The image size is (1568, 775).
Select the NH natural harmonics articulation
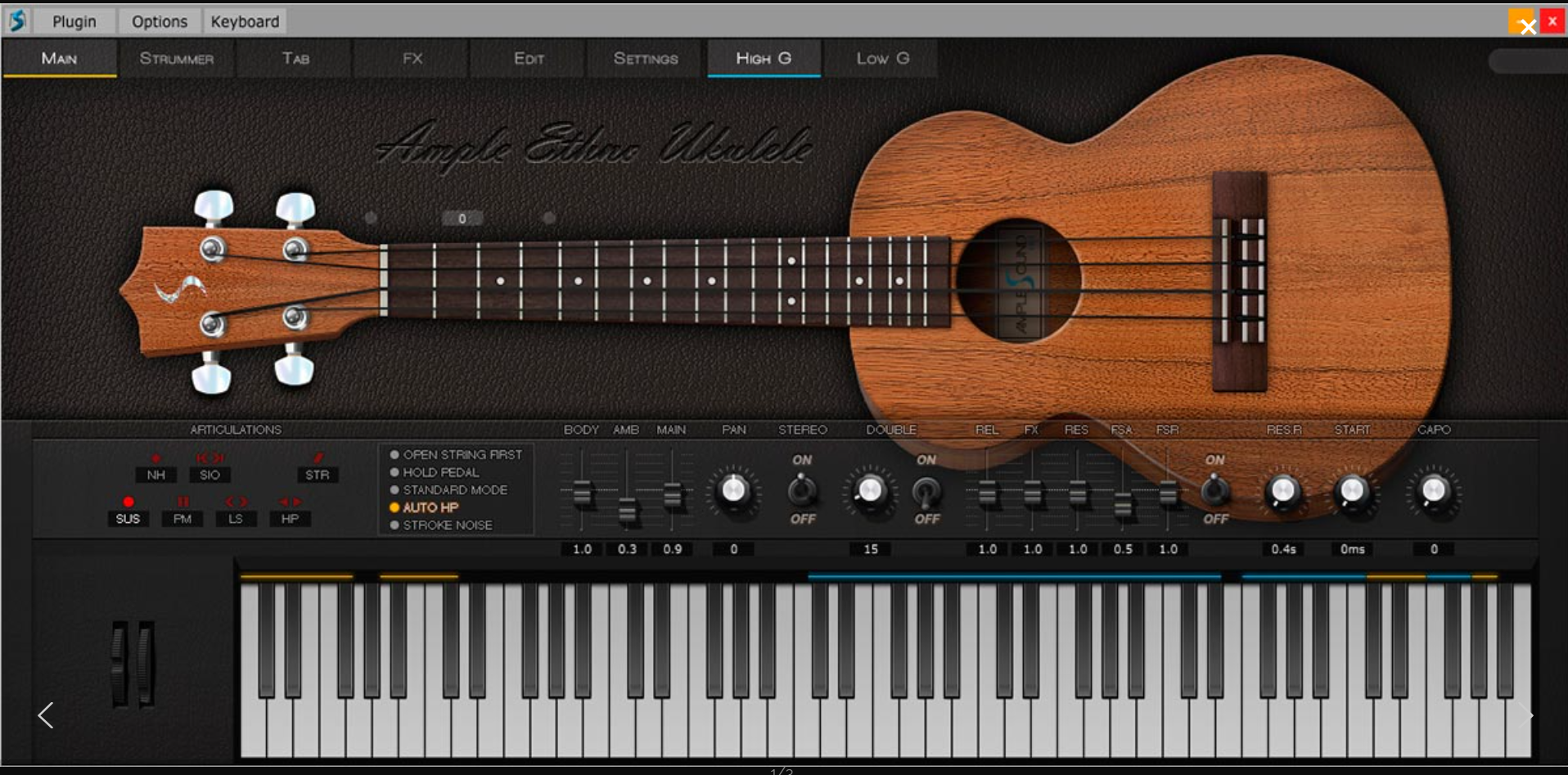[x=155, y=475]
